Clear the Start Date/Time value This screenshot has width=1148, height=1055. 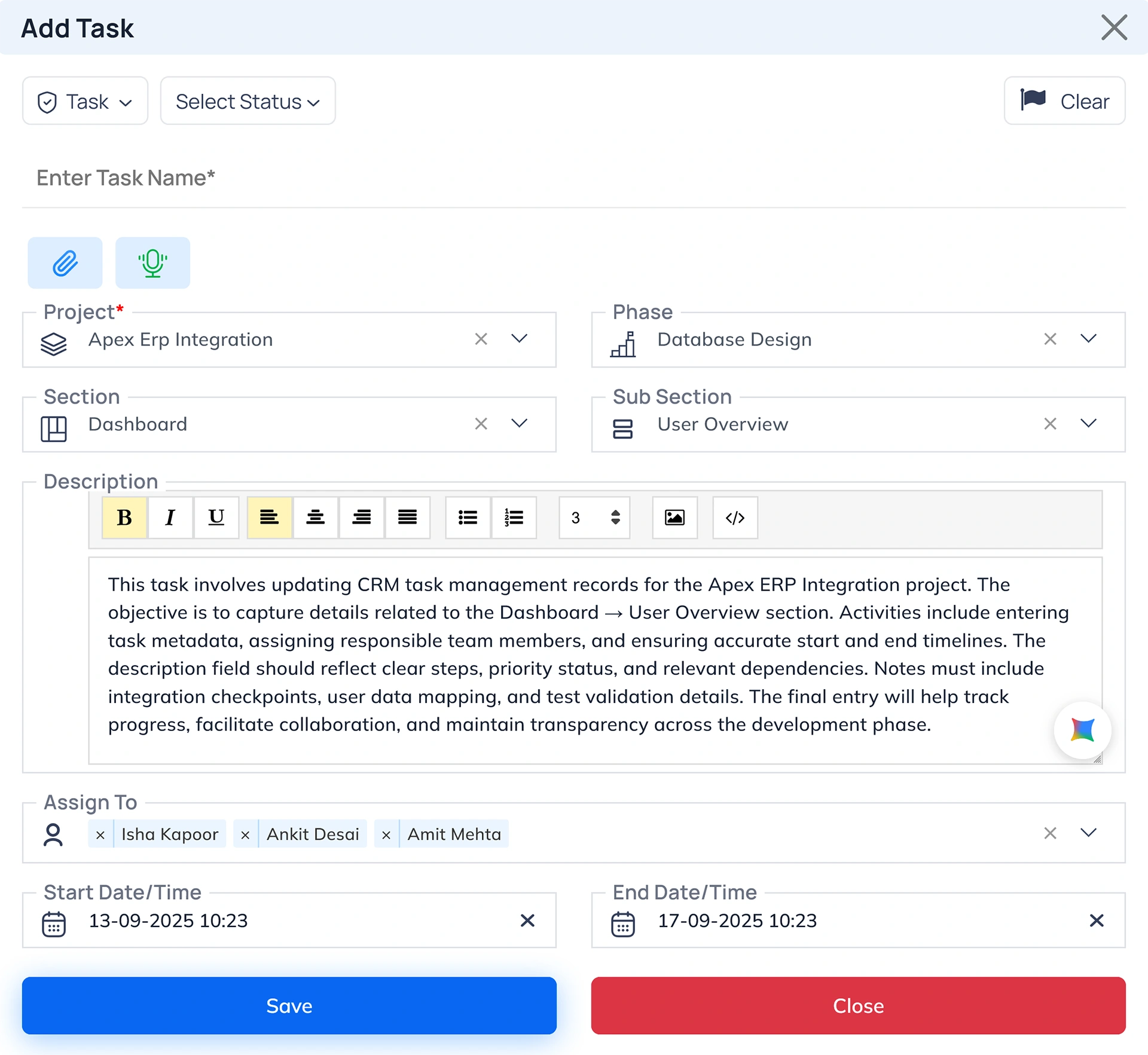pyautogui.click(x=527, y=921)
